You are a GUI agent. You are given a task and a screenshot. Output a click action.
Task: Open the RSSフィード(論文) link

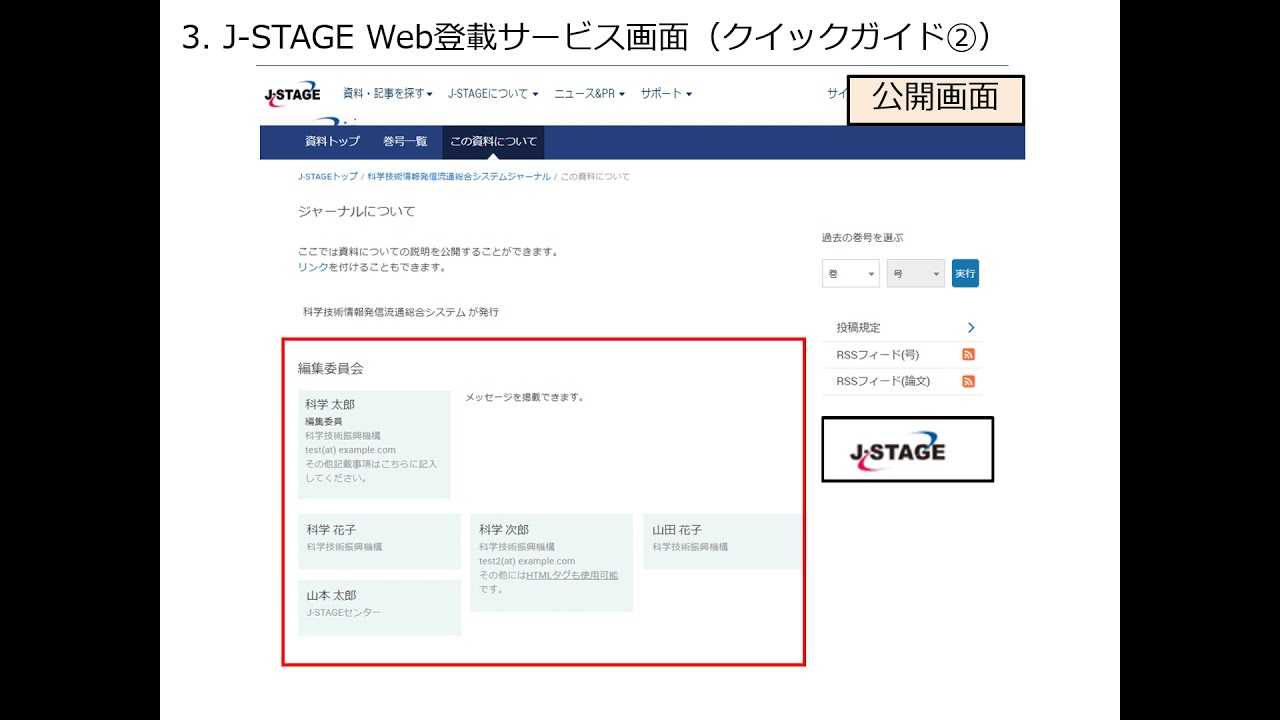[x=883, y=381]
